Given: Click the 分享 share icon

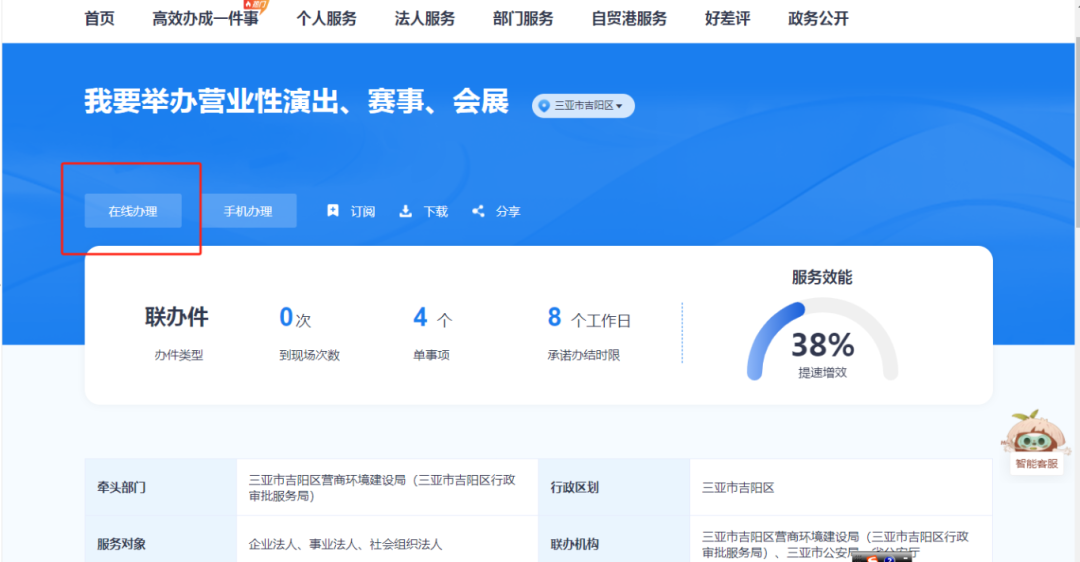Looking at the screenshot, I should tap(478, 211).
